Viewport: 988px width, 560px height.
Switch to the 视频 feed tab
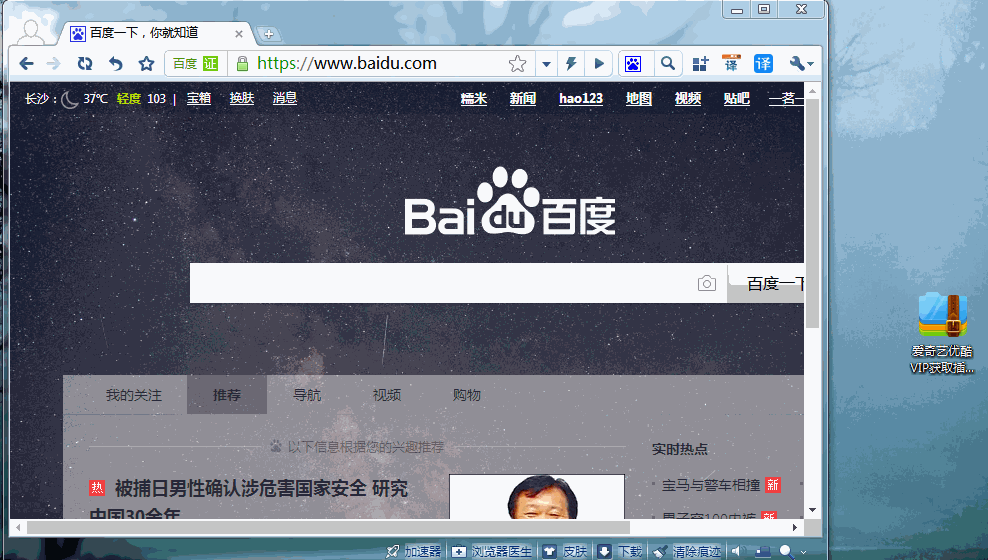(387, 395)
